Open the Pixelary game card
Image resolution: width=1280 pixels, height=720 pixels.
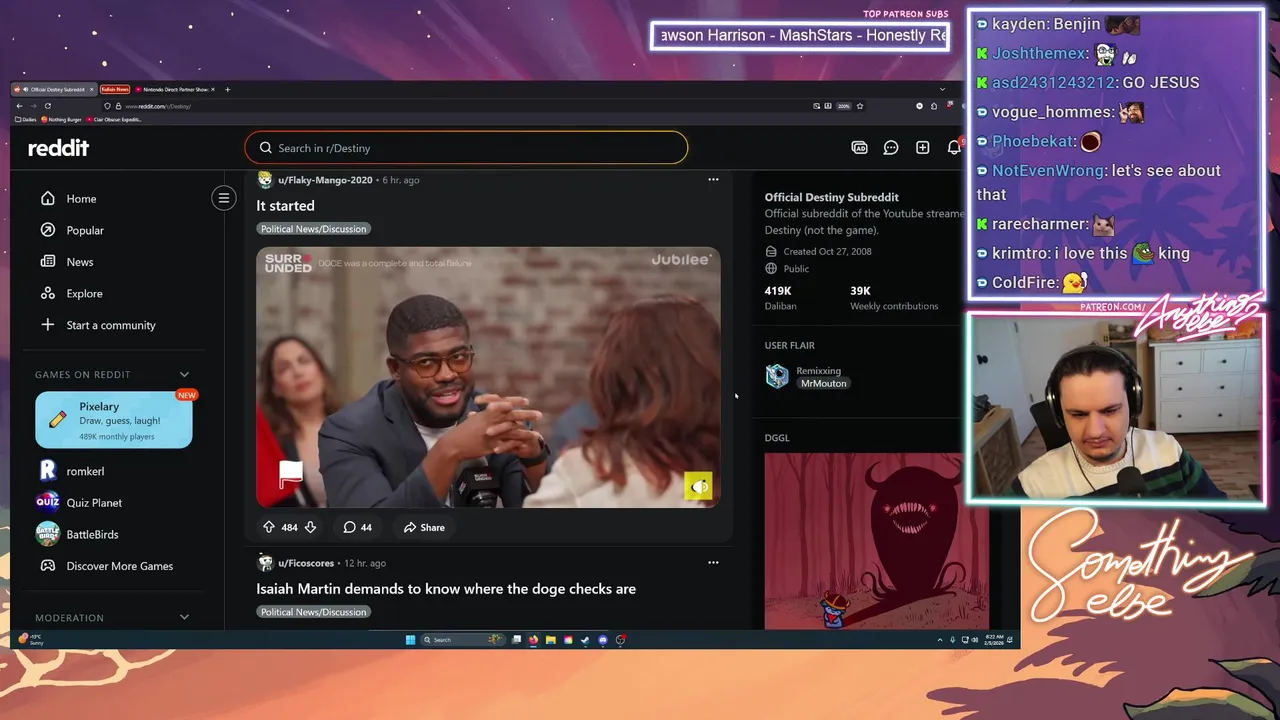click(114, 420)
